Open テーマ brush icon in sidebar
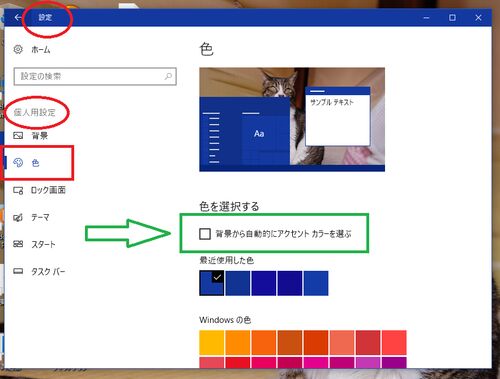This screenshot has width=500, height=379. [x=18, y=218]
